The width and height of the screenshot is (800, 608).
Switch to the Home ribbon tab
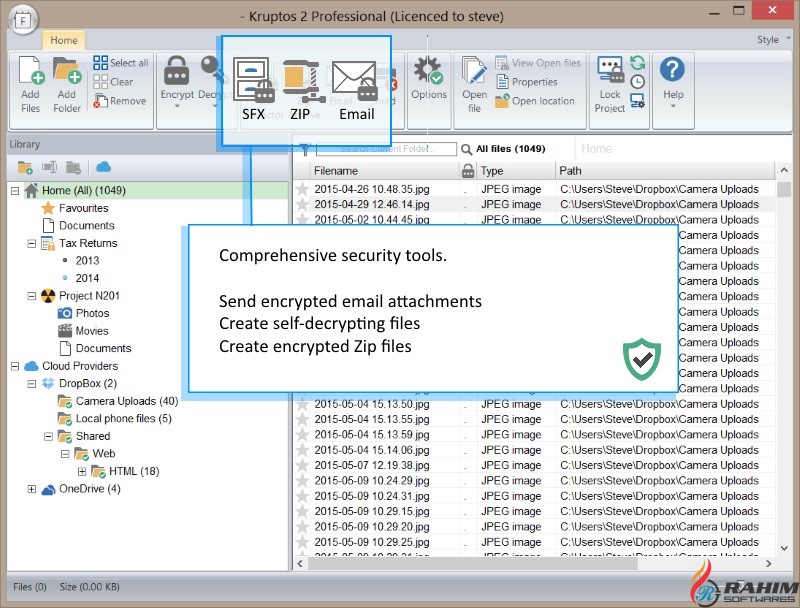[x=64, y=41]
